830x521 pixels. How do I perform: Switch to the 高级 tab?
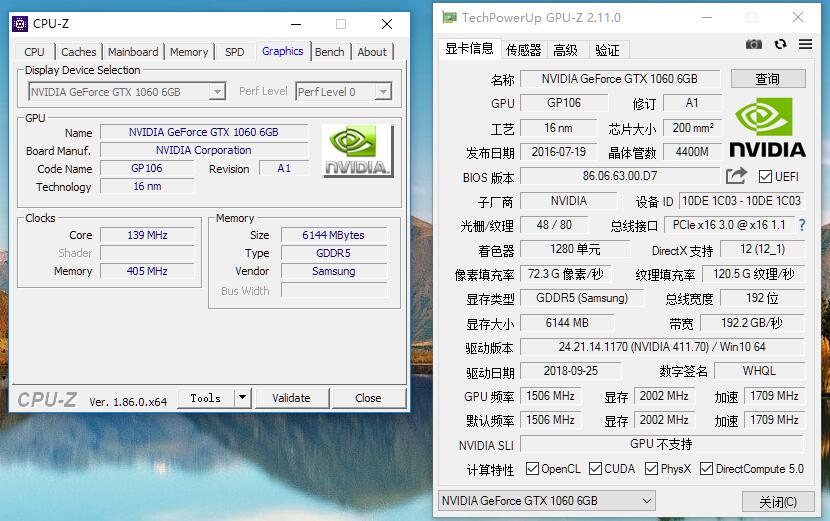point(566,50)
